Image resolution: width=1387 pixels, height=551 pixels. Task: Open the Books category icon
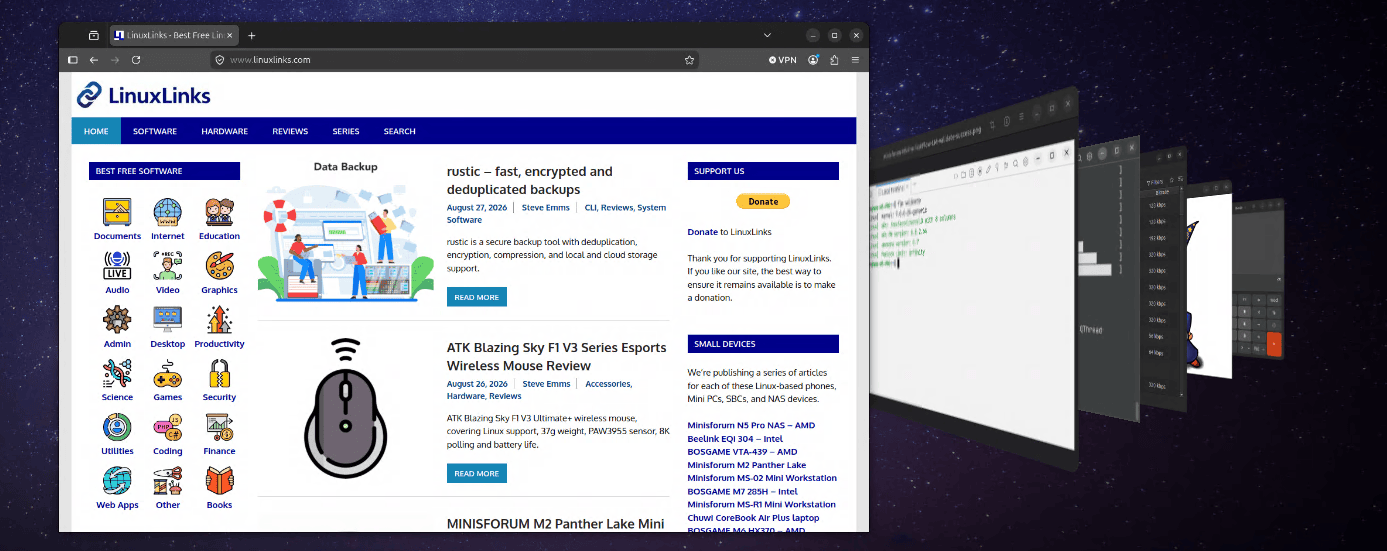click(x=219, y=482)
